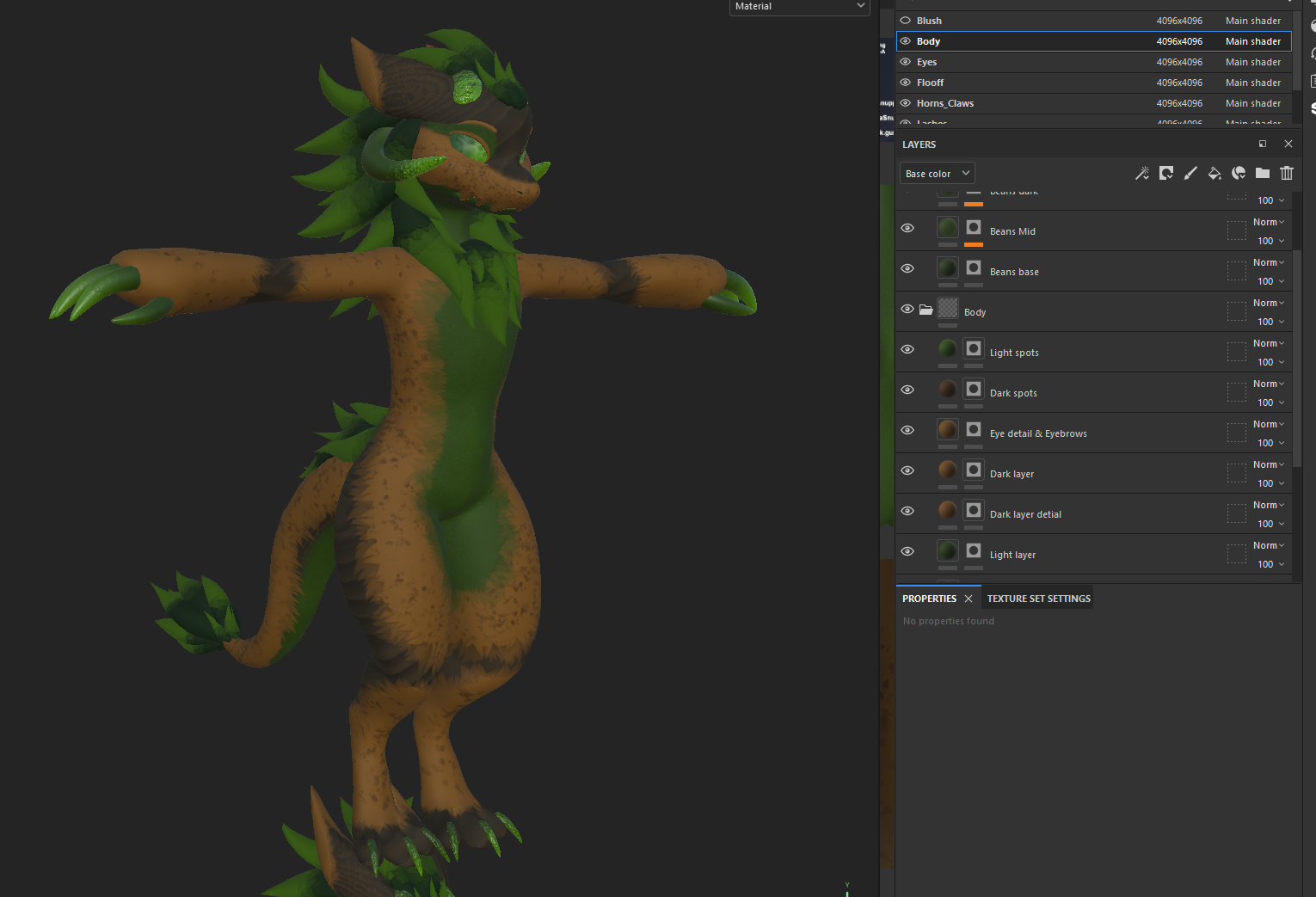The width and height of the screenshot is (1316, 897).
Task: Click the add effect magic wand icon
Action: pyautogui.click(x=1142, y=173)
